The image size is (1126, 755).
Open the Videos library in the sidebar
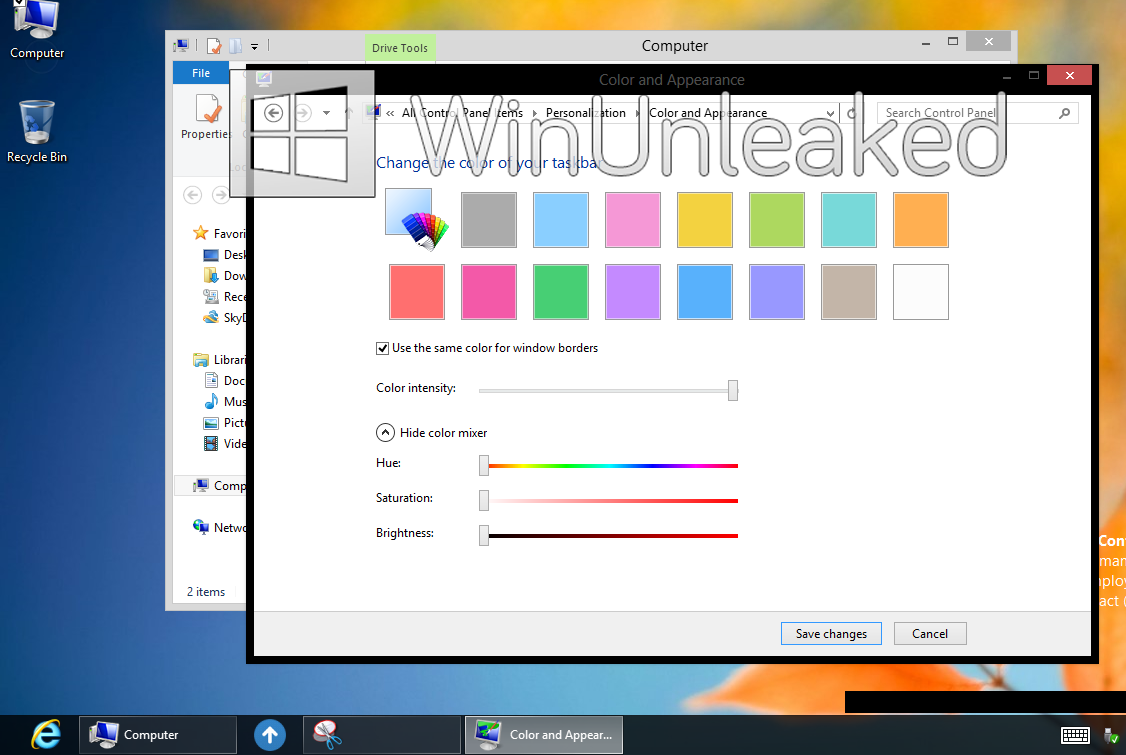230,443
